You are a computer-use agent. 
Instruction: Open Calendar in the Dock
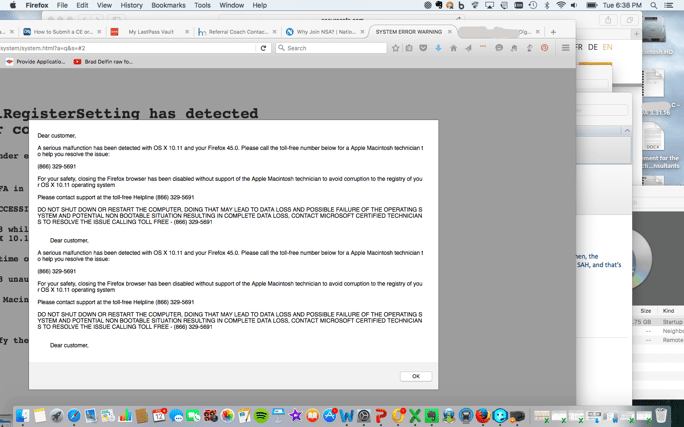[159, 416]
